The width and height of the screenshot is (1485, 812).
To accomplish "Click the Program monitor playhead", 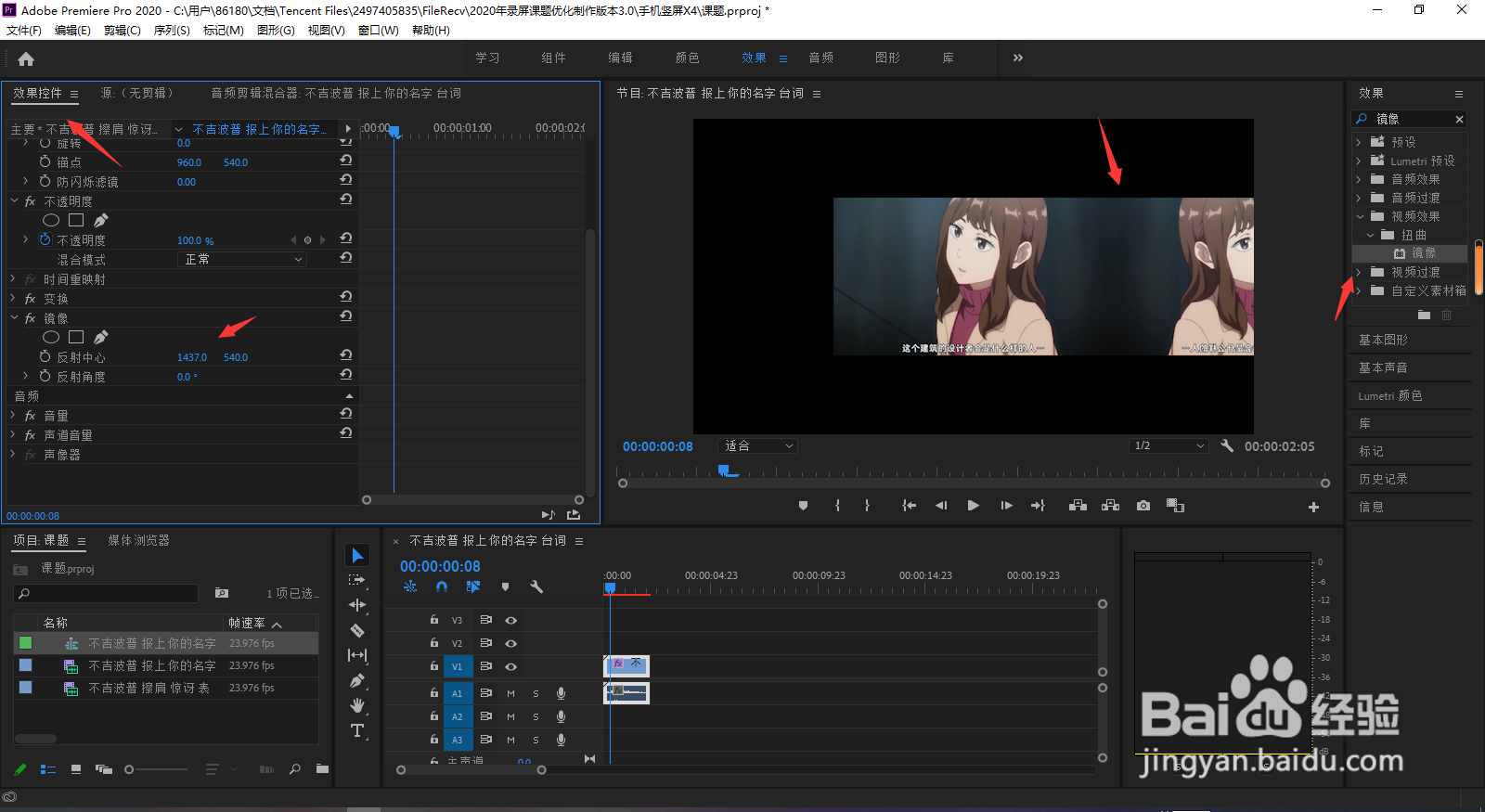I will coord(724,470).
